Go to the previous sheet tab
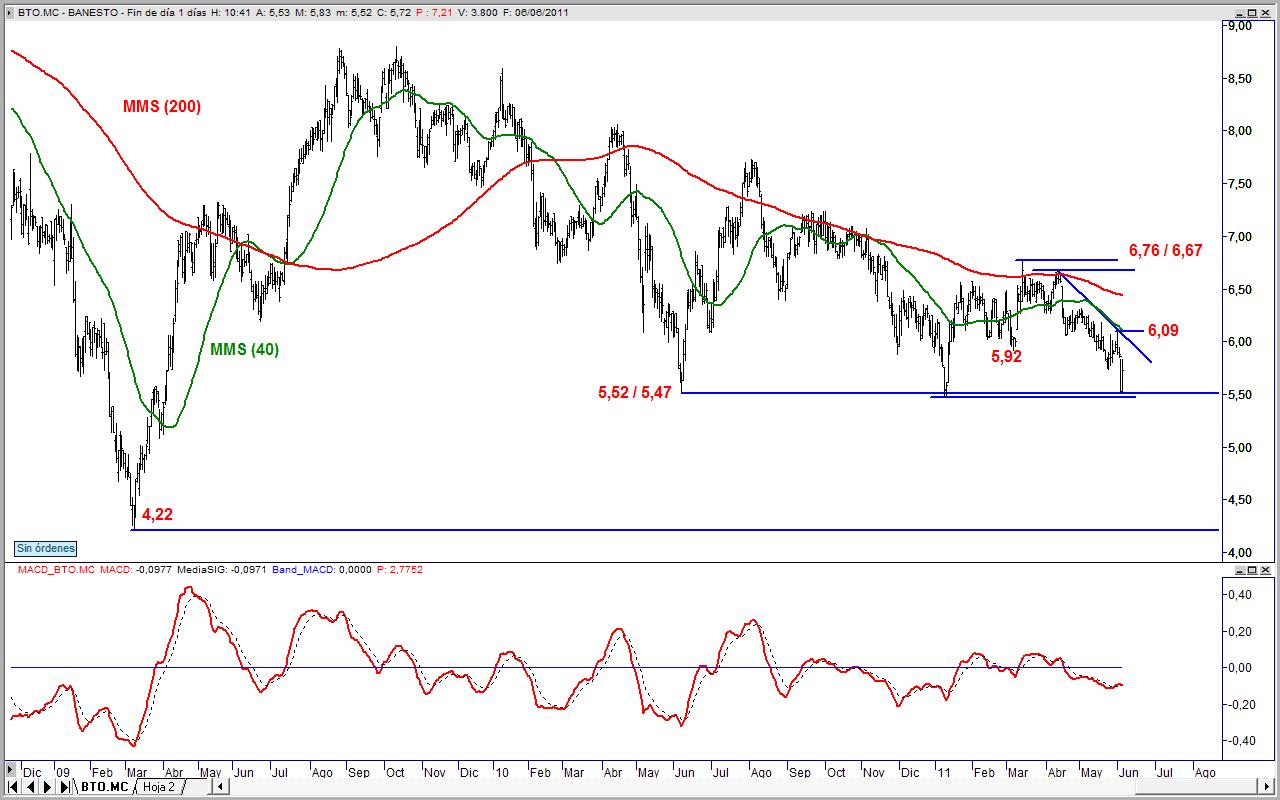Viewport: 1280px width, 800px height. 28,787
